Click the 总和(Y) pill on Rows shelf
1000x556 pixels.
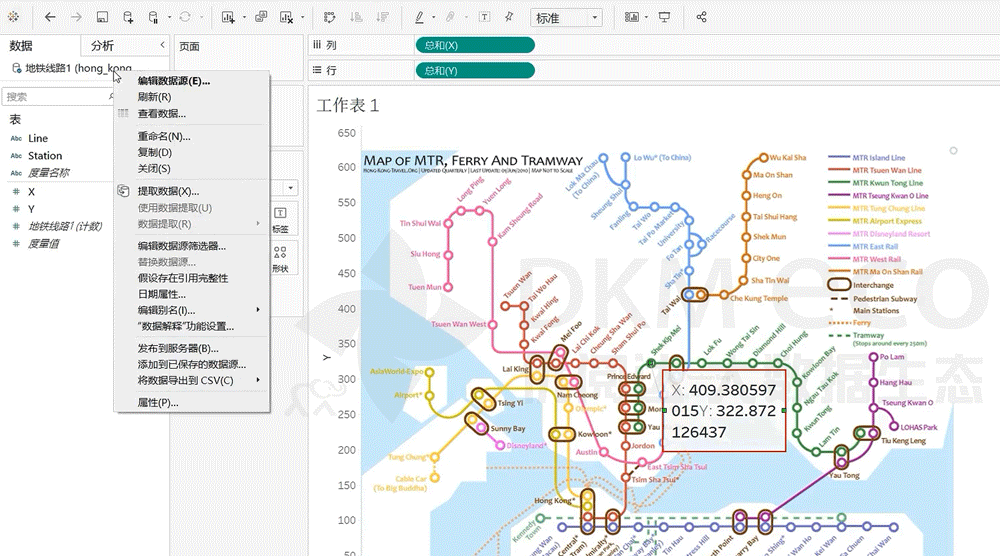pos(475,71)
